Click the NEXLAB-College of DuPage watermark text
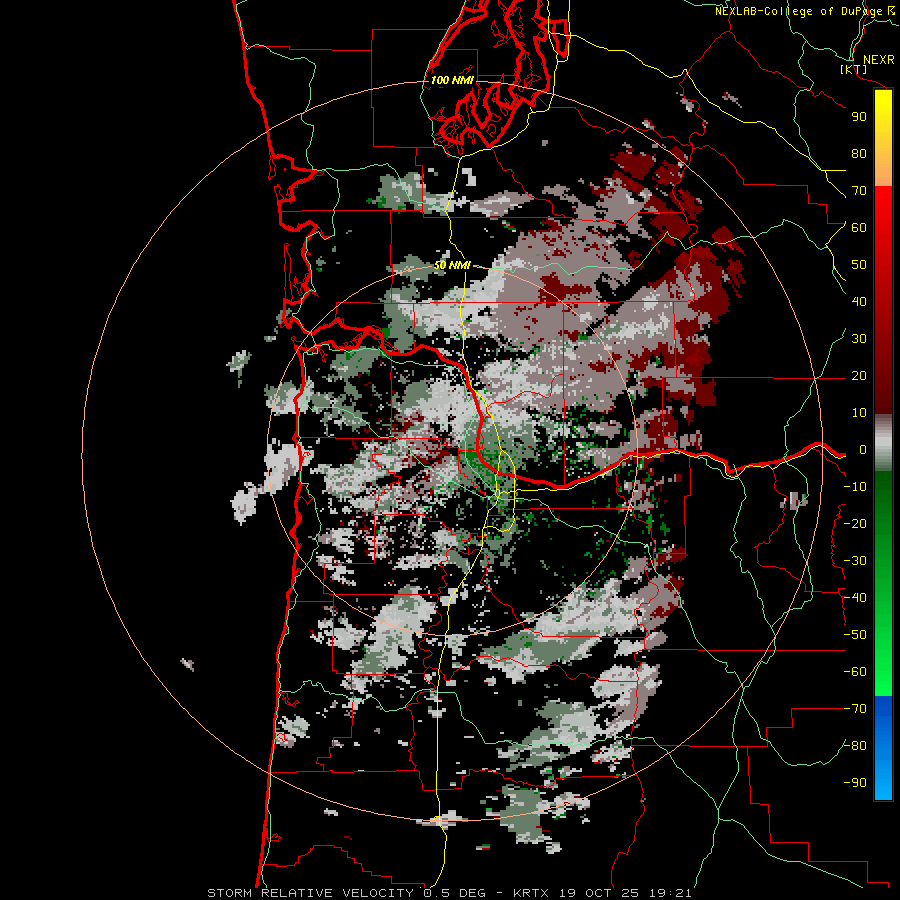Viewport: 900px width, 900px height. (804, 11)
